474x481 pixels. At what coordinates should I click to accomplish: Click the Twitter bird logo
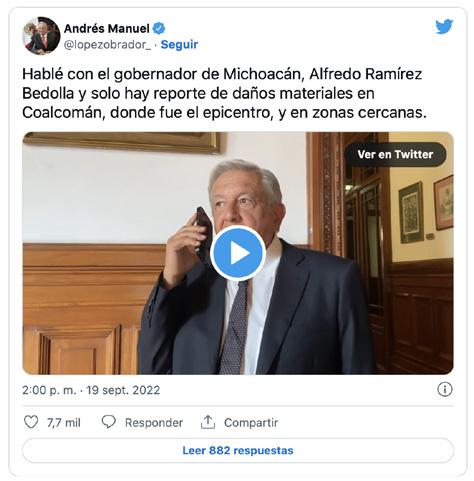click(x=444, y=27)
